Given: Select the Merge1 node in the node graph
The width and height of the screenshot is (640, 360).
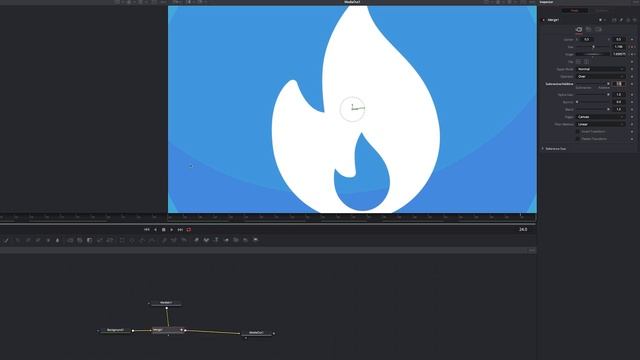Looking at the screenshot, I should click(167, 330).
